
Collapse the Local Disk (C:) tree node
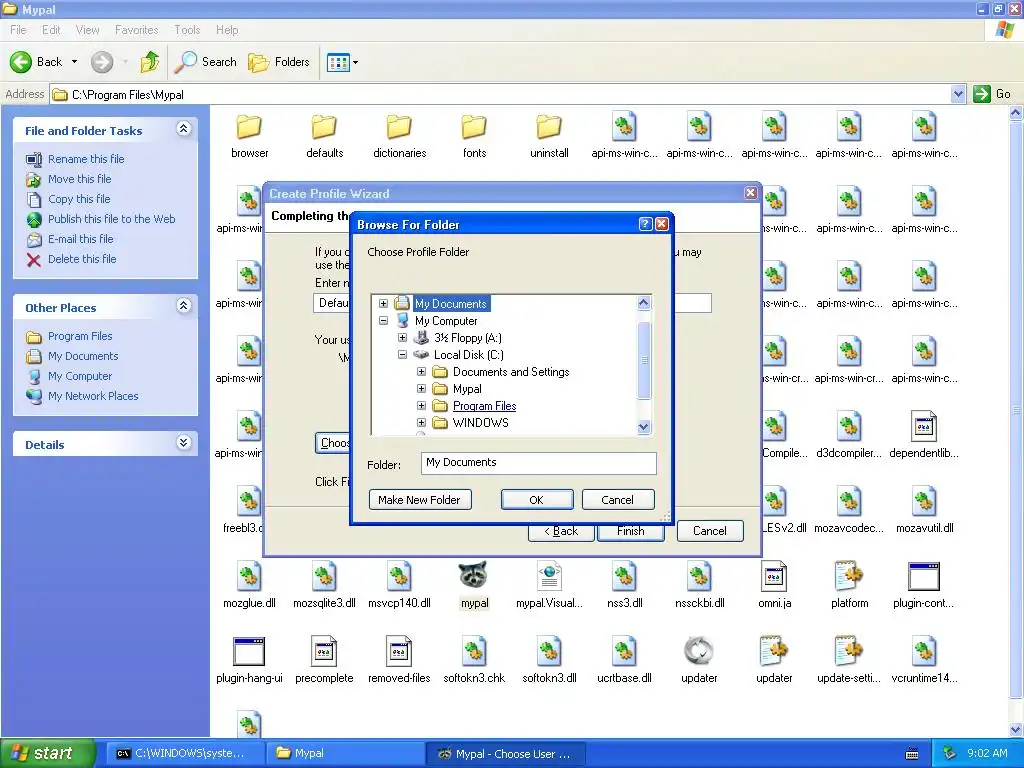tap(402, 355)
